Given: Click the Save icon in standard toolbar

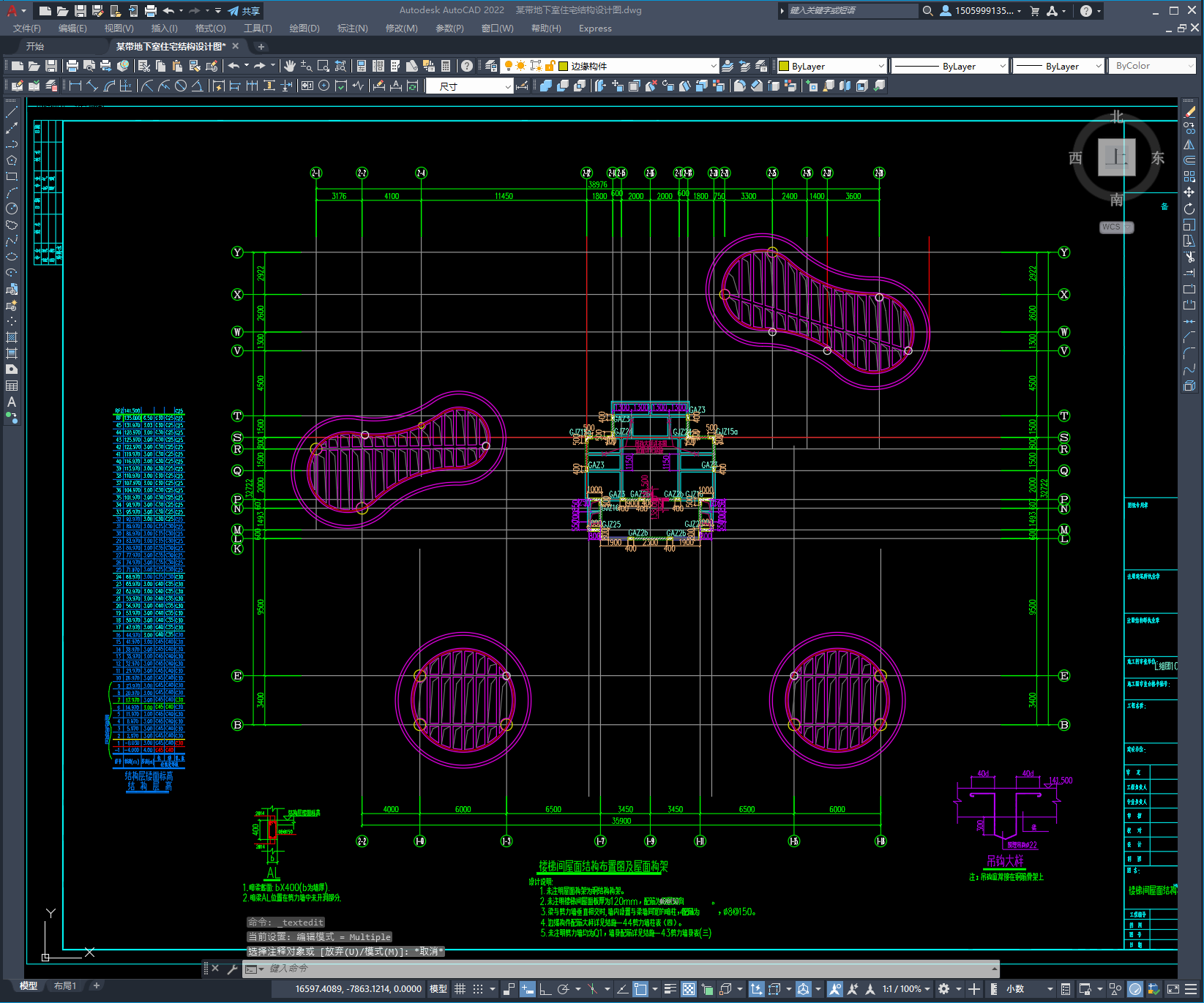Looking at the screenshot, I should pos(51,66).
